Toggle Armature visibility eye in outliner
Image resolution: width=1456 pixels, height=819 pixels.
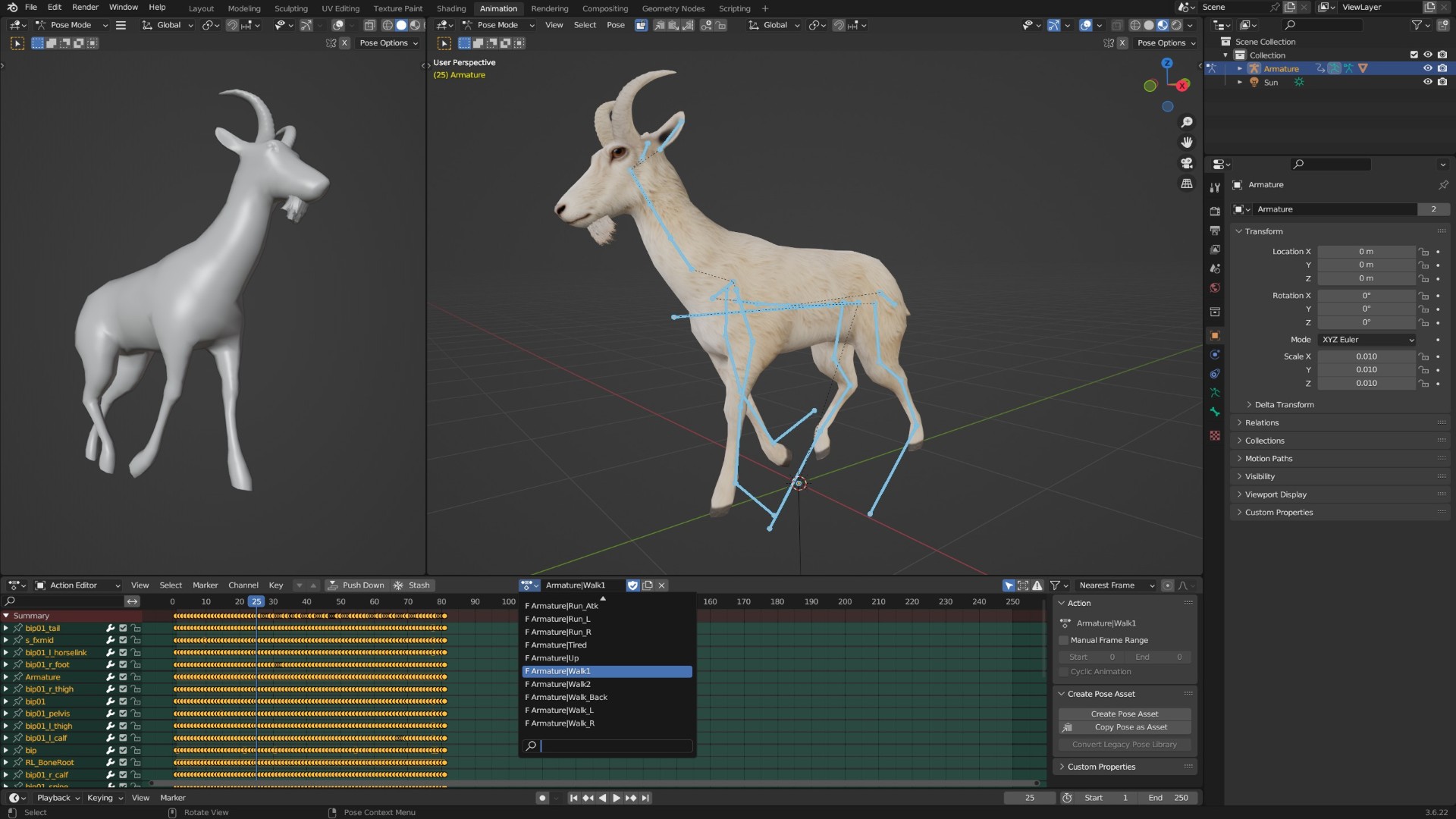click(1428, 68)
